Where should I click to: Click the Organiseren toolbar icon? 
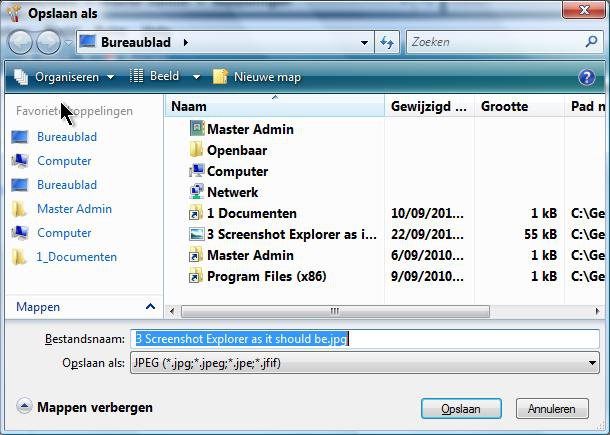coord(21,77)
